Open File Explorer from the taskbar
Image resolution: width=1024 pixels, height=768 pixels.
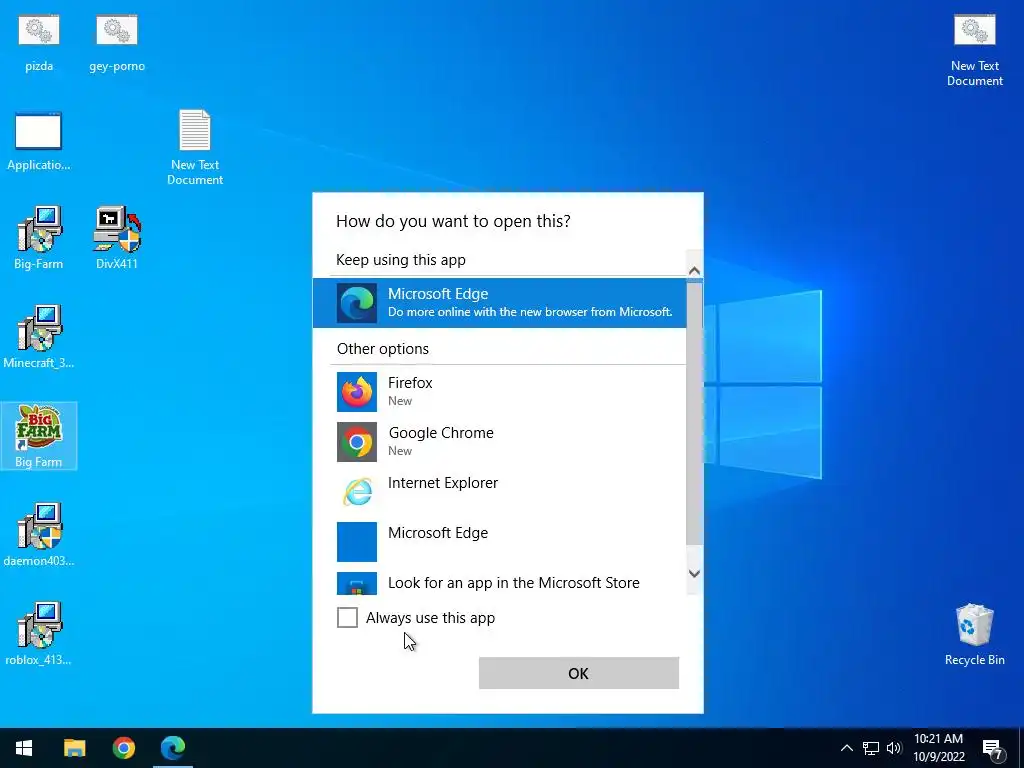(x=74, y=748)
